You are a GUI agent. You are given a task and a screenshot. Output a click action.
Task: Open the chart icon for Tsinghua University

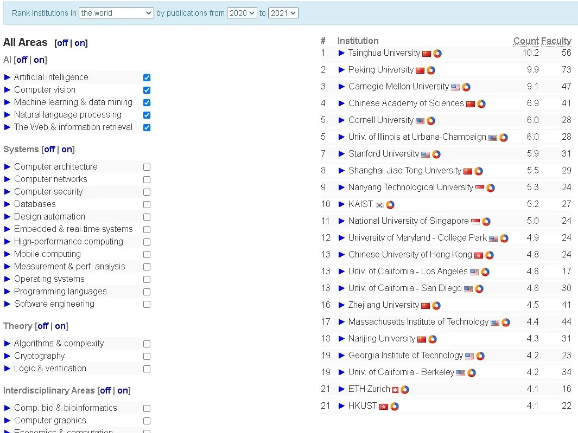pos(437,54)
